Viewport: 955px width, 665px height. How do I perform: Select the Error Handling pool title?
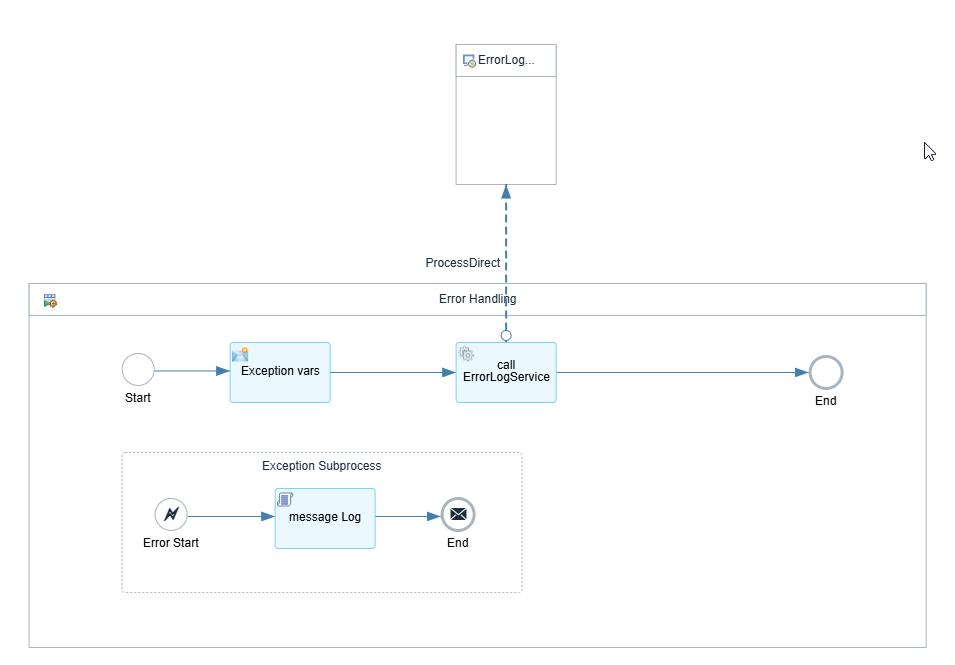(478, 298)
